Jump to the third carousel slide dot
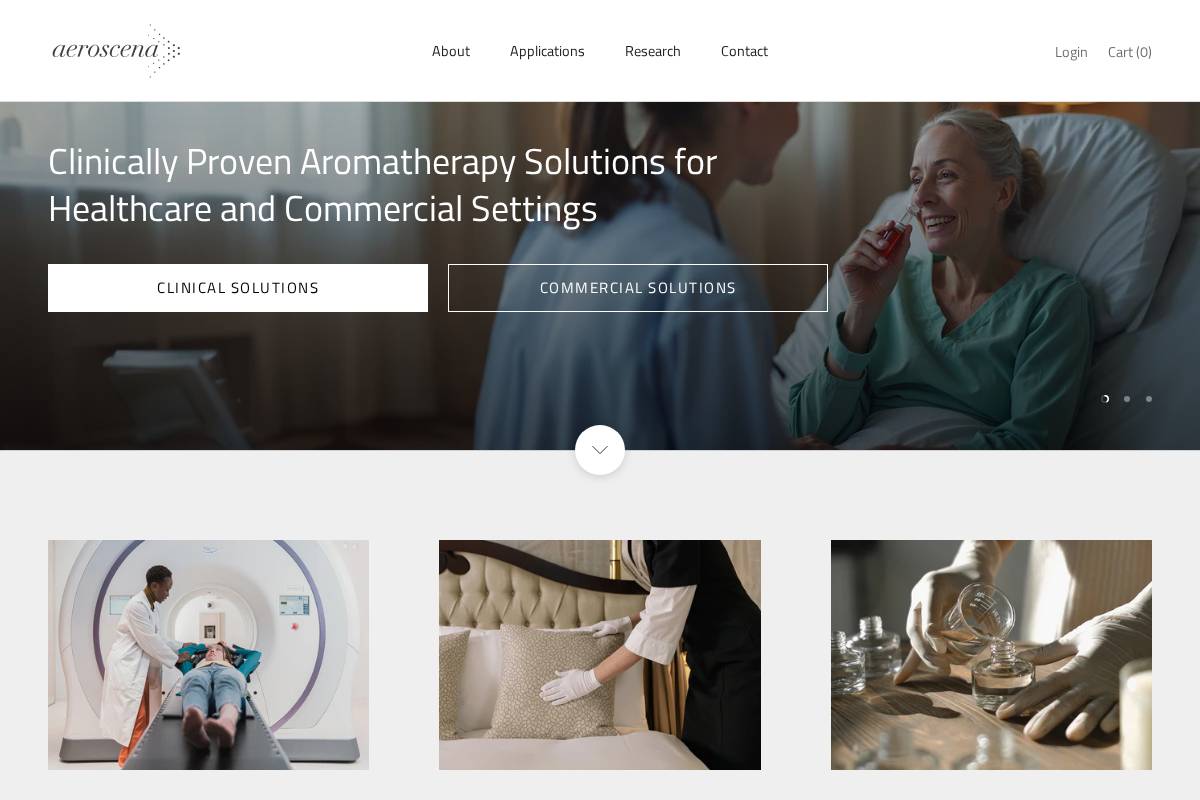 tap(1149, 399)
